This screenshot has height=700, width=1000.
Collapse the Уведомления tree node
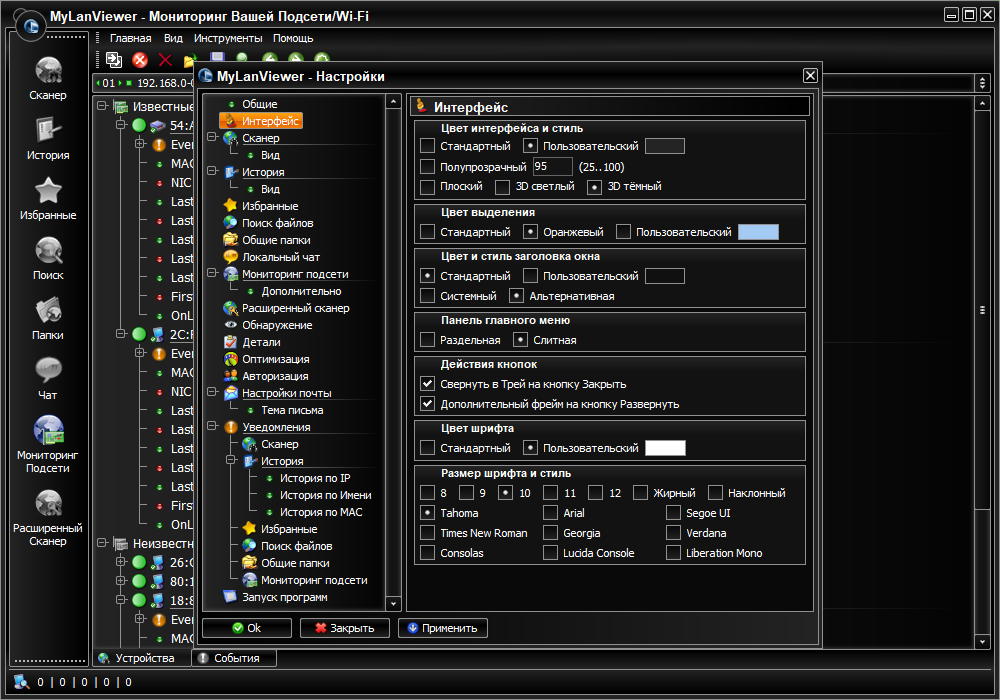click(212, 427)
